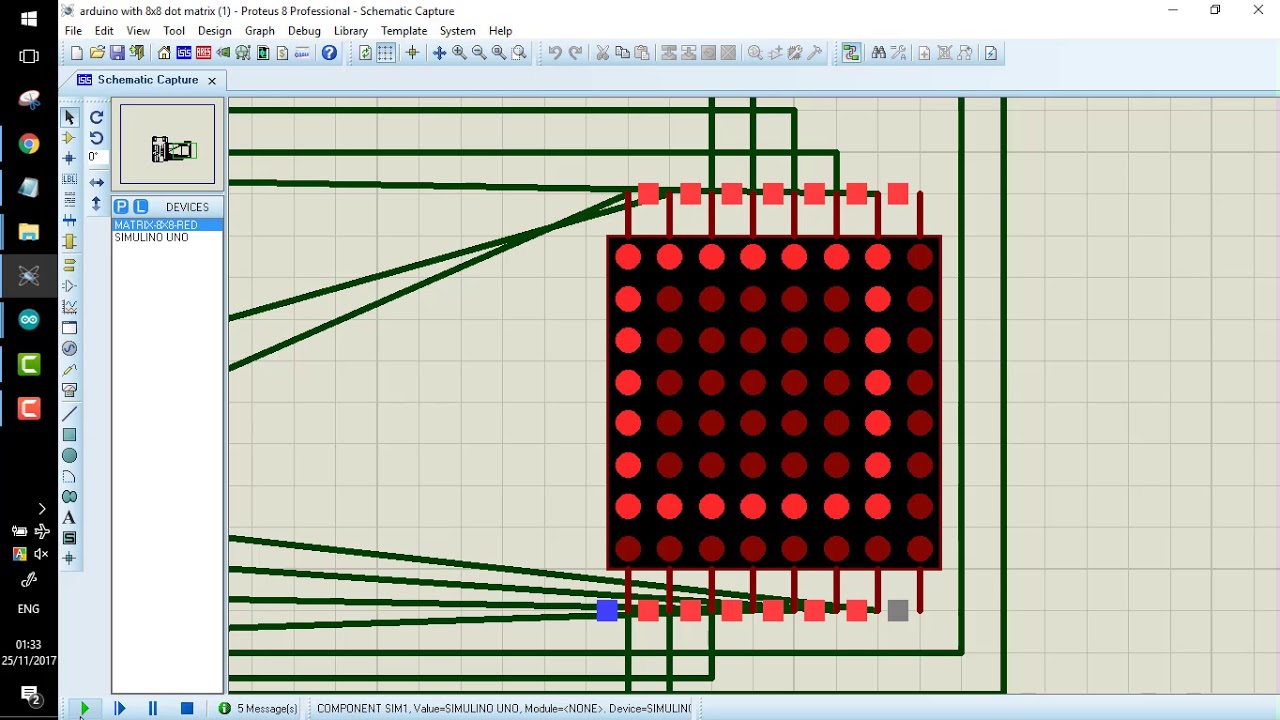The width and height of the screenshot is (1280, 720).
Task: Click the overview window thumbnail
Action: point(167,144)
